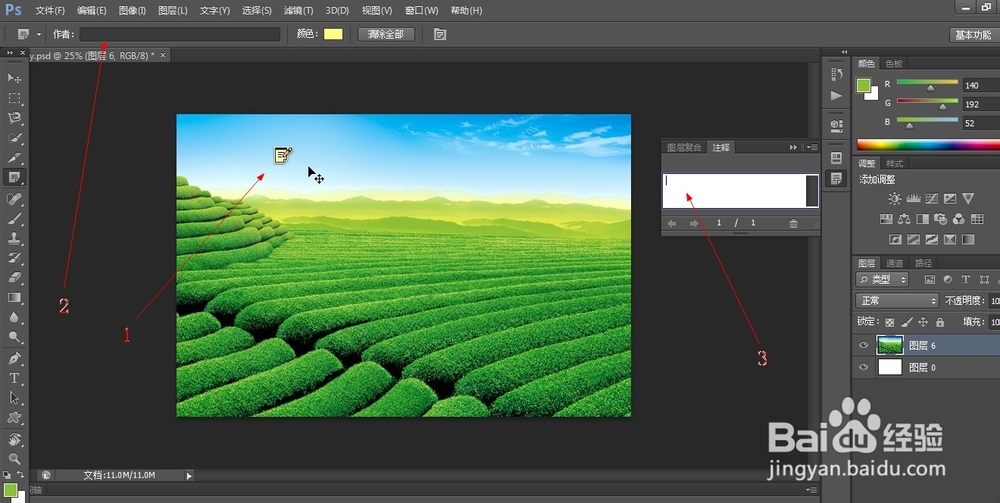Select the Dodge tool
This screenshot has height=503, width=1000.
[x=14, y=337]
